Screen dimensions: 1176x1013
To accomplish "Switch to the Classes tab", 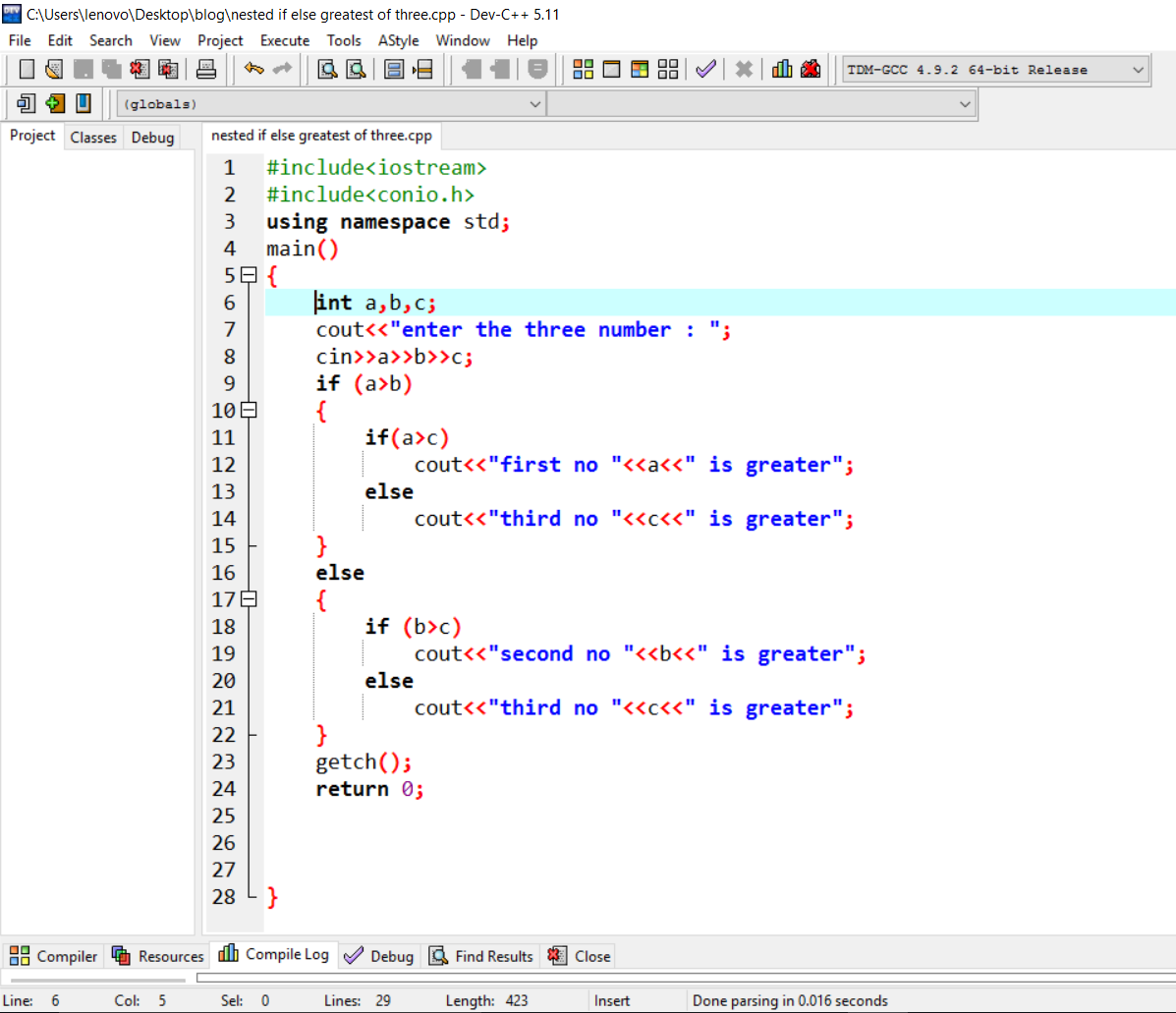I will (x=92, y=137).
